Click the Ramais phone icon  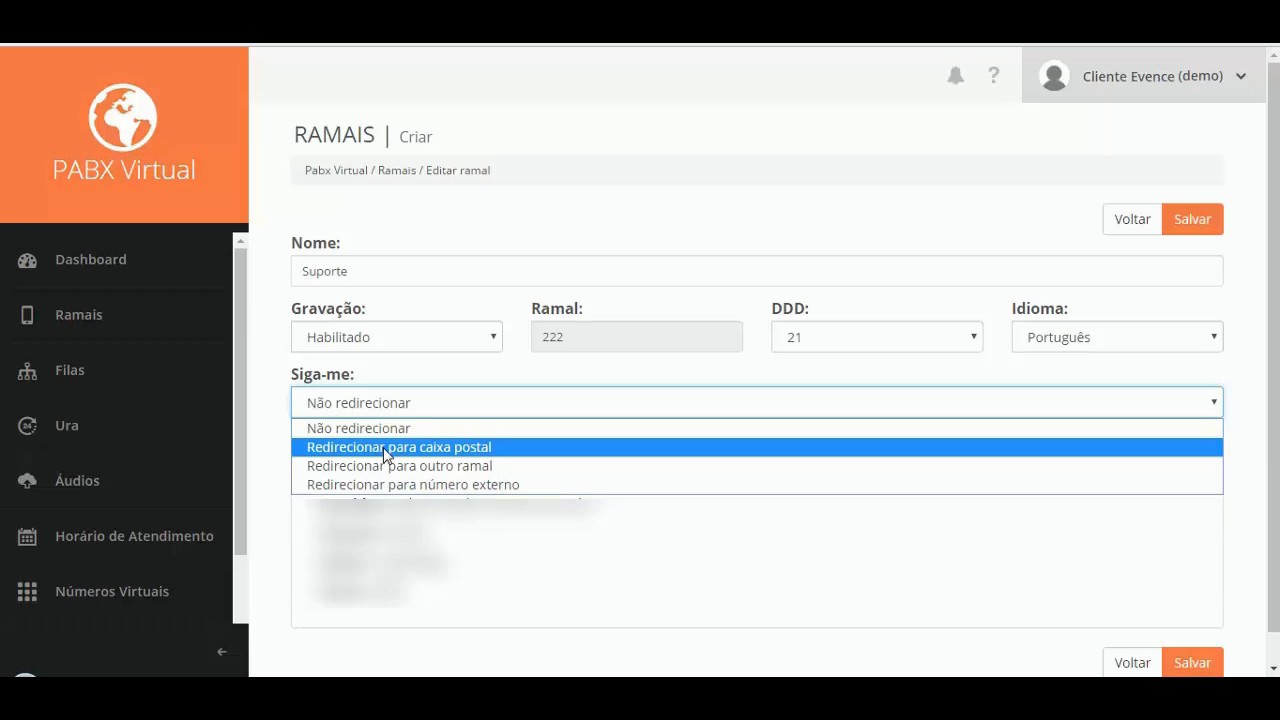click(x=27, y=315)
